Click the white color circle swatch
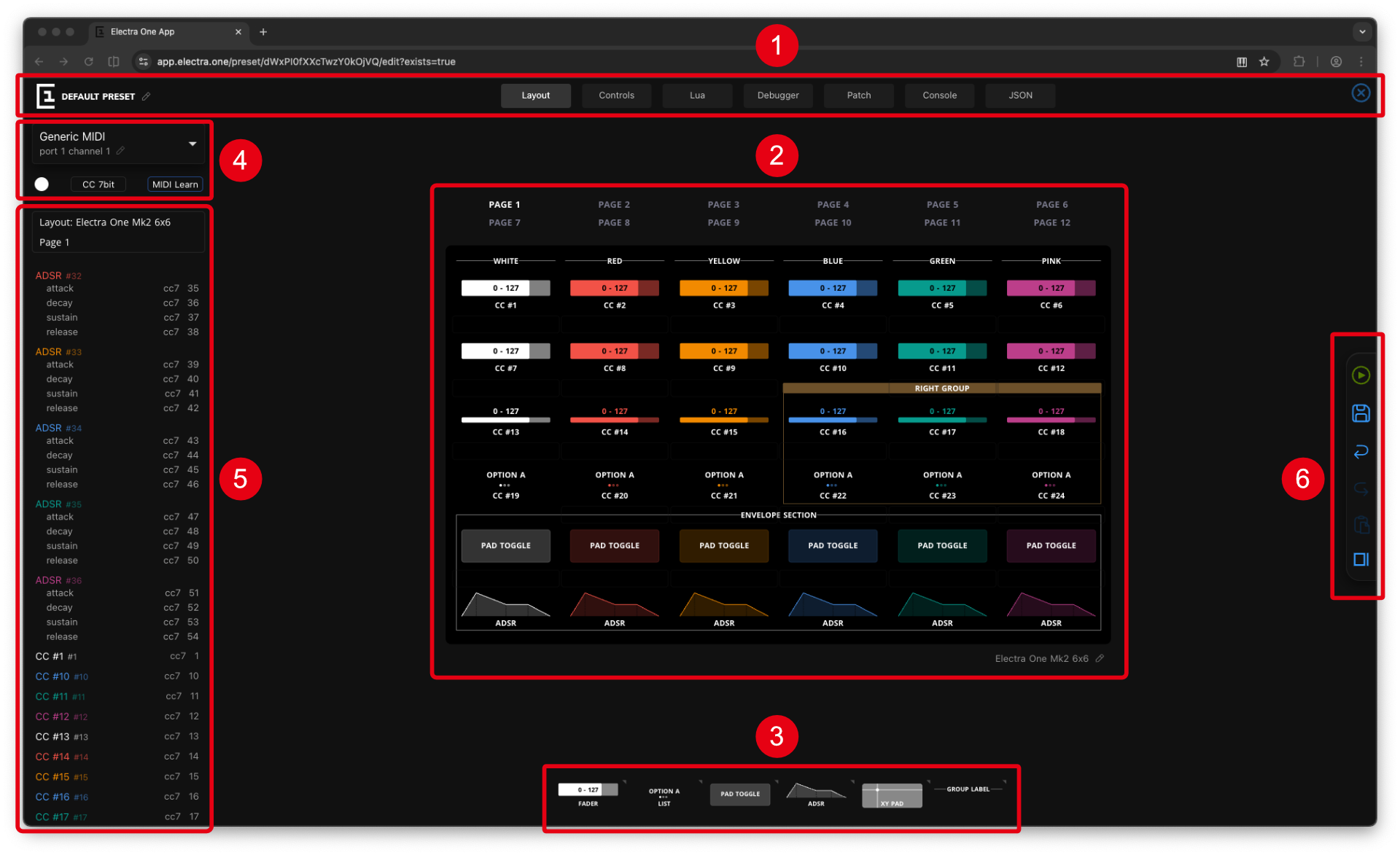The width and height of the screenshot is (1400, 855). click(x=42, y=184)
